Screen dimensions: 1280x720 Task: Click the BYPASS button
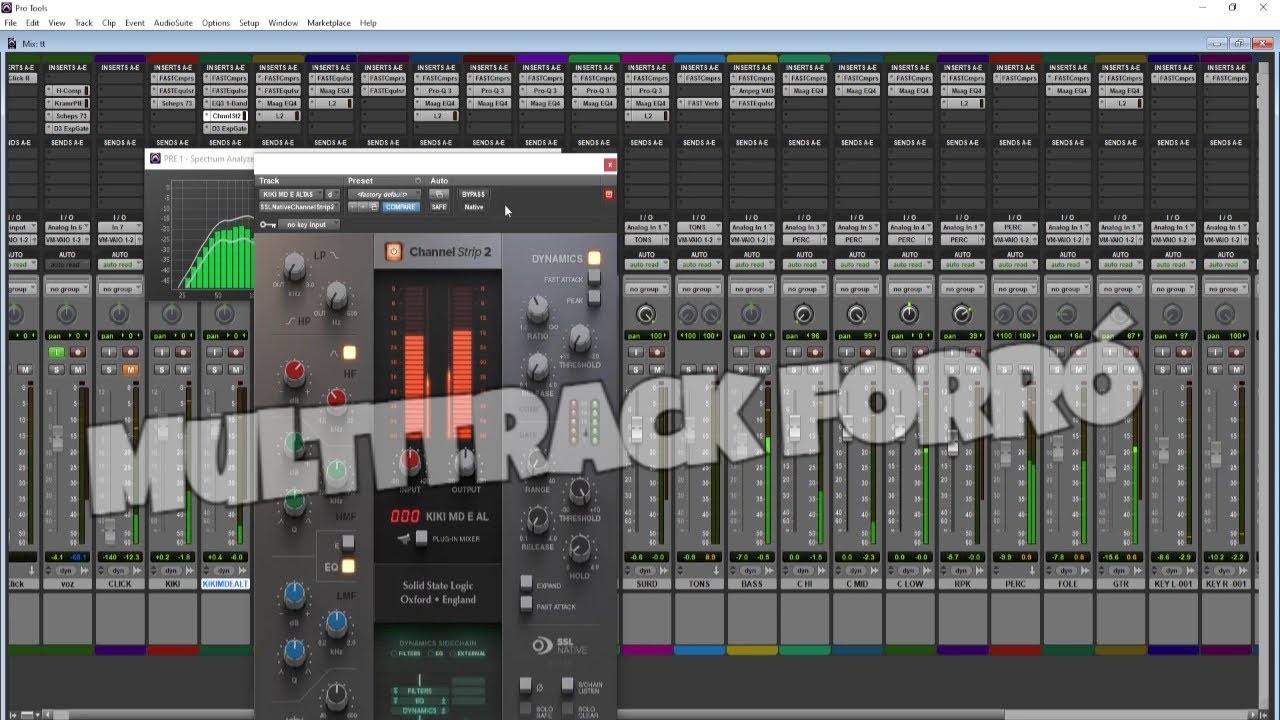tap(473, 194)
